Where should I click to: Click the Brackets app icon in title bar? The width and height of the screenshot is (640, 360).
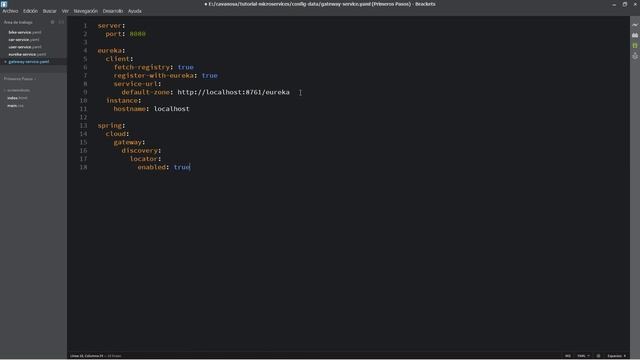pos(4,4)
